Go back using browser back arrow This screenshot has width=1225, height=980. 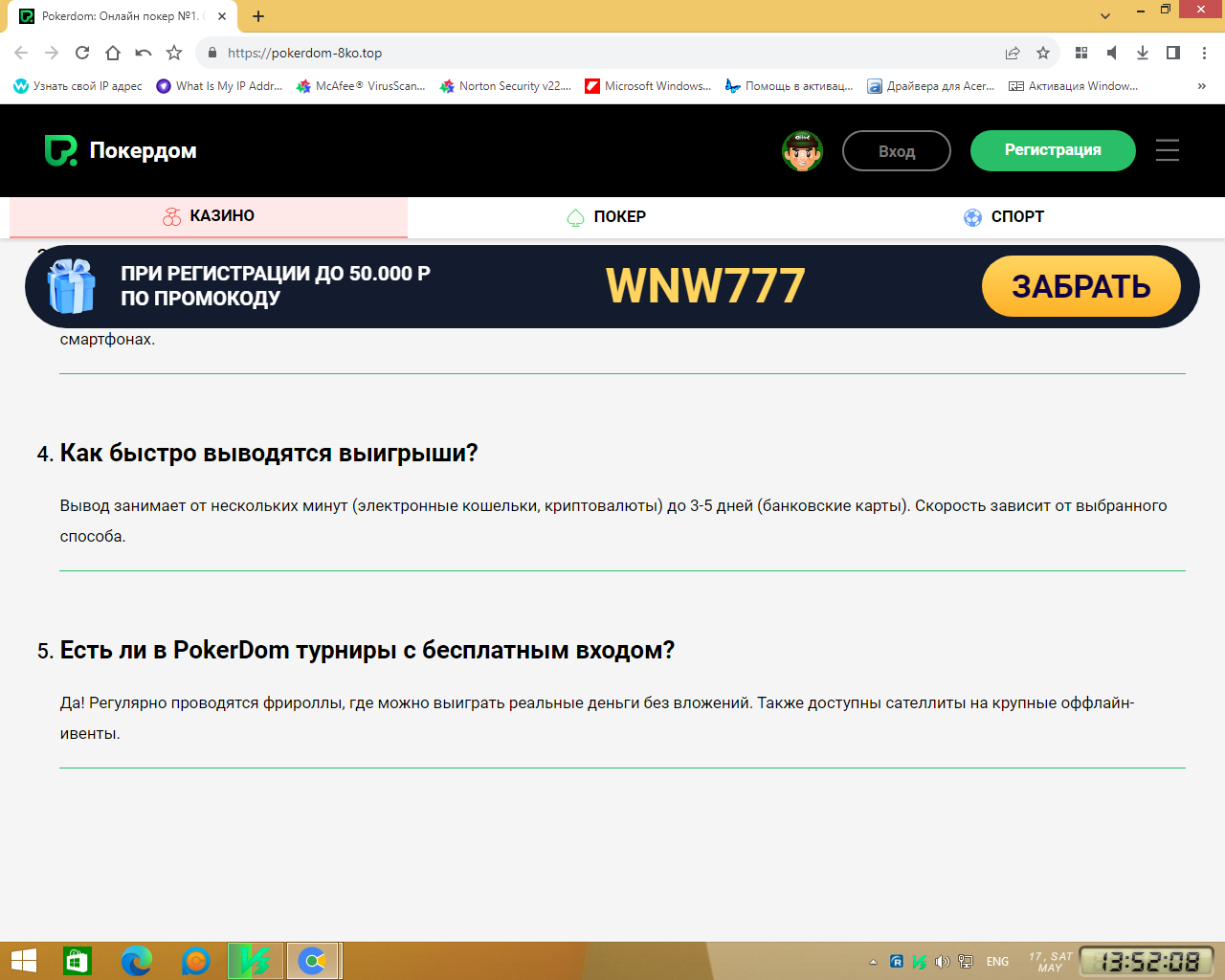[x=21, y=53]
